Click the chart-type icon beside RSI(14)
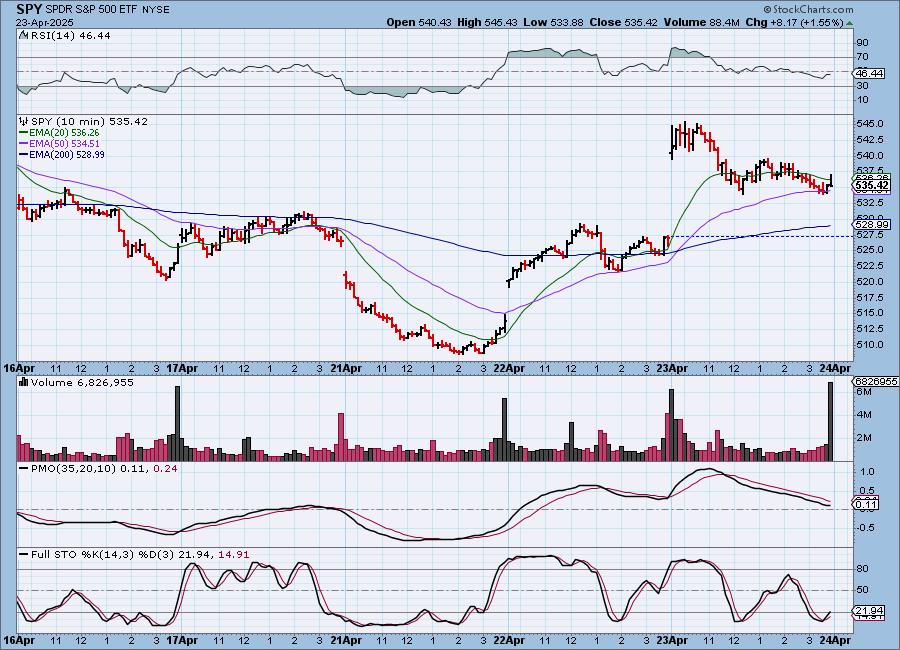Image resolution: width=900 pixels, height=650 pixels. [x=24, y=35]
